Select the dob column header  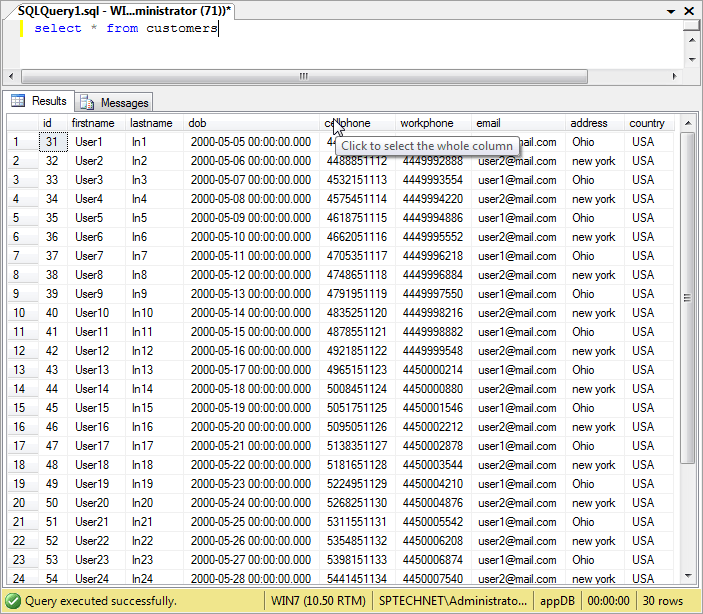pyautogui.click(x=252, y=123)
